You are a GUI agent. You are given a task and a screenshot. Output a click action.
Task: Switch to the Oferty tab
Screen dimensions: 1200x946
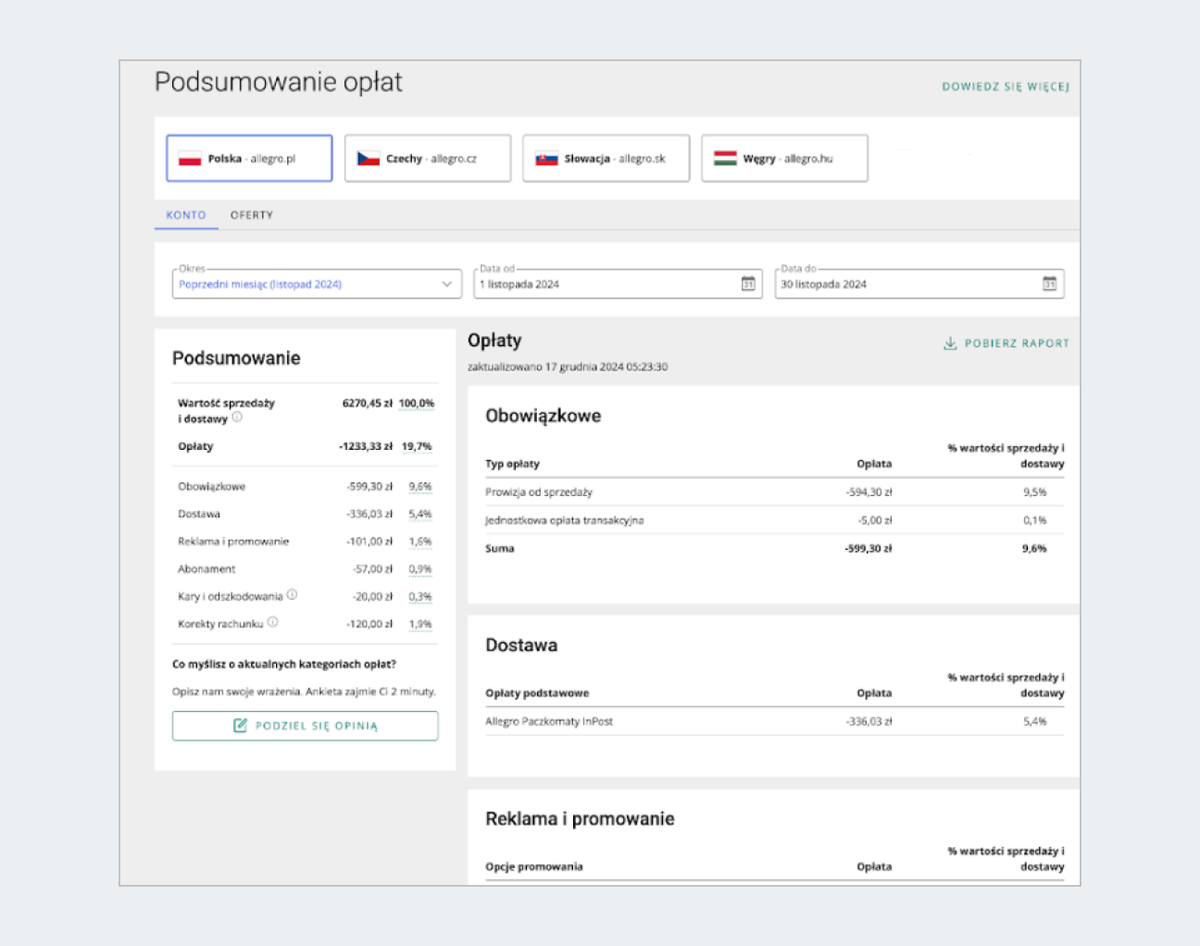point(251,215)
